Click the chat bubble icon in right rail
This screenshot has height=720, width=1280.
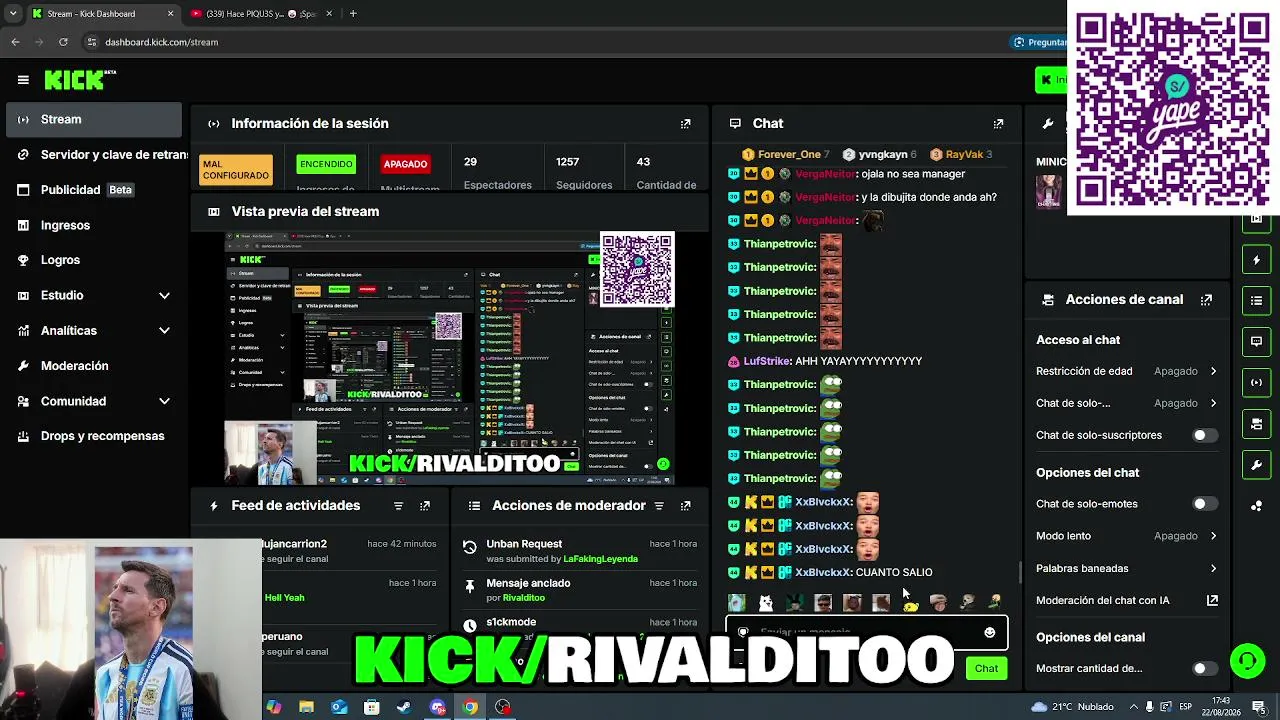pos(1257,341)
